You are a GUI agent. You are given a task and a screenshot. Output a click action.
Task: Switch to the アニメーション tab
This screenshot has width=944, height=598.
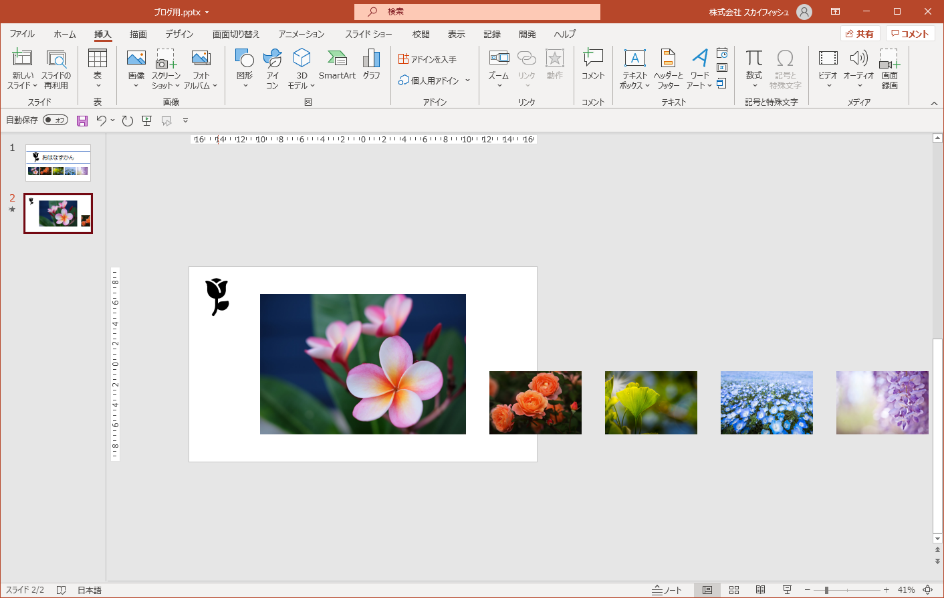301,34
